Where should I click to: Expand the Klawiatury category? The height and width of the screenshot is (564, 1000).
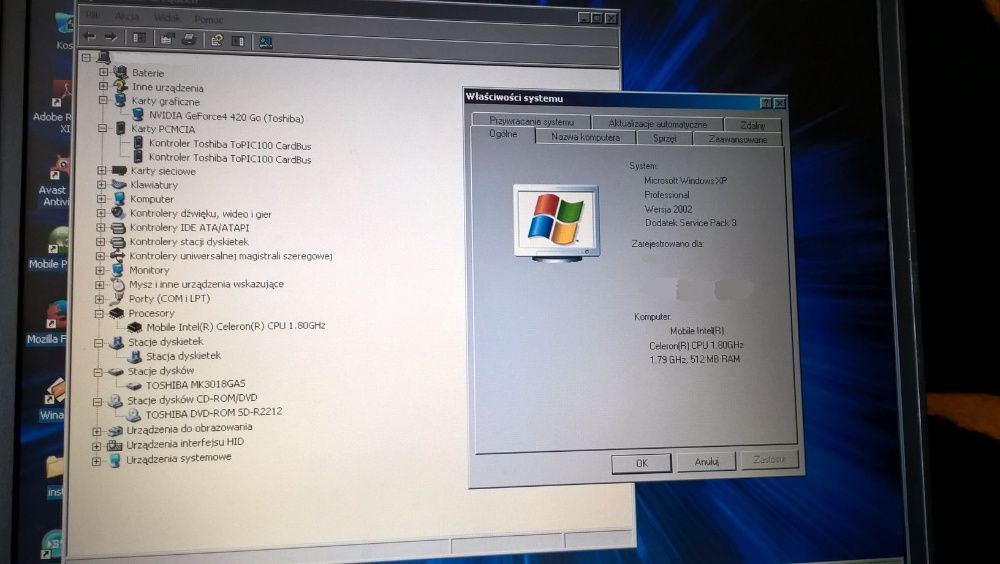[x=102, y=184]
